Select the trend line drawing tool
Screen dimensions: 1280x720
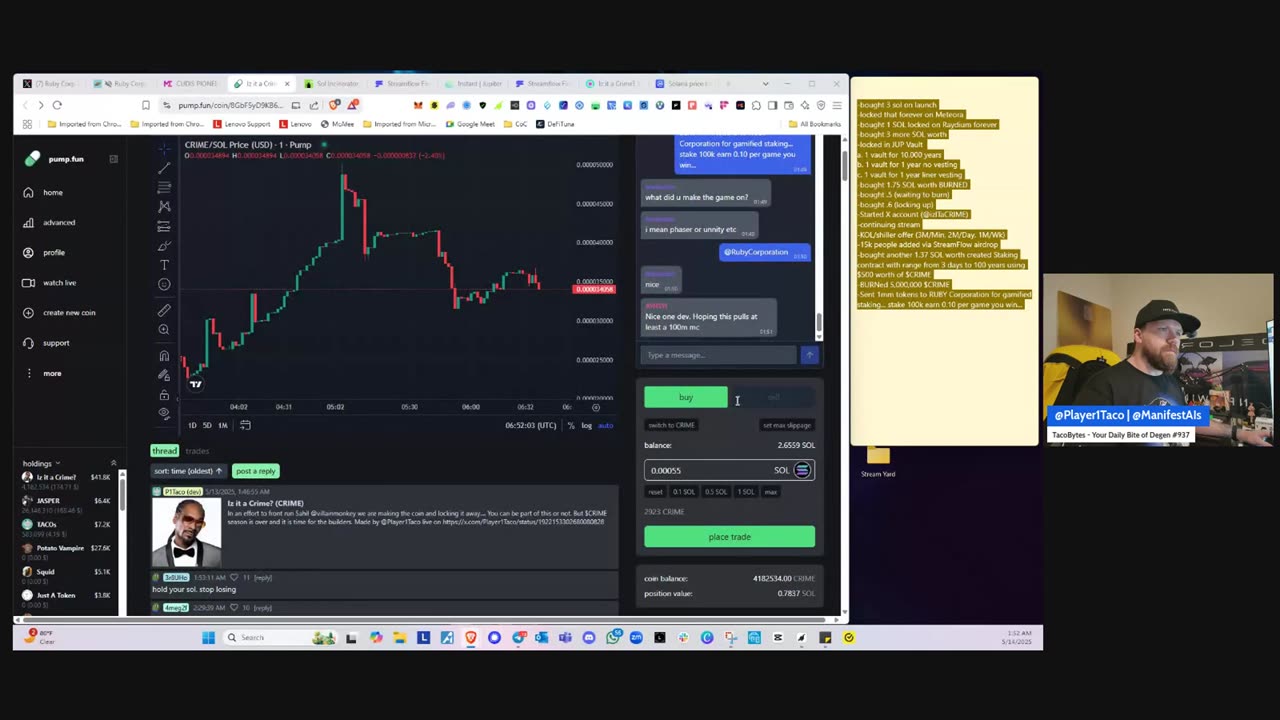164,168
